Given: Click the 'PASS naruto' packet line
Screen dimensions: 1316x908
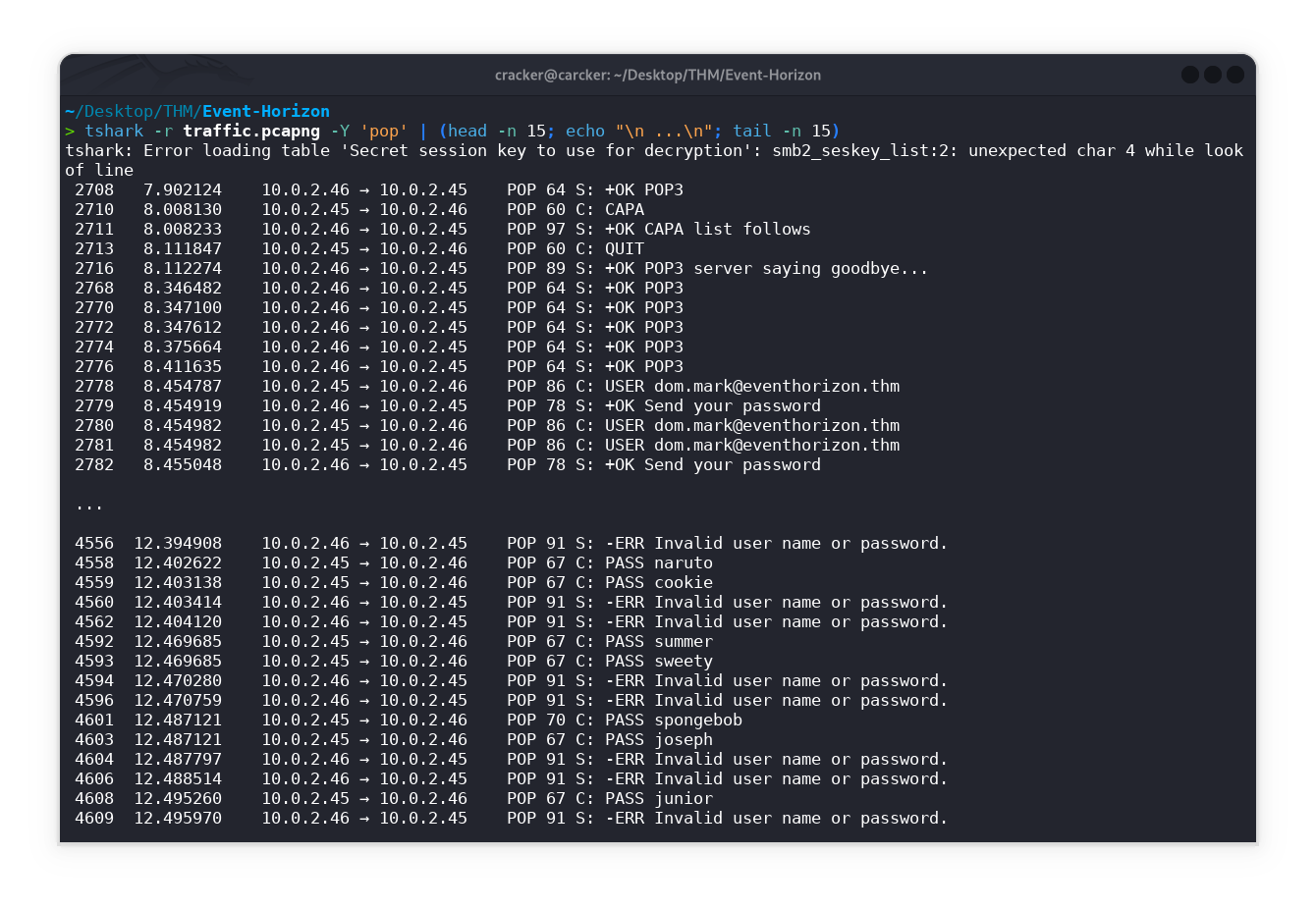Looking at the screenshot, I should 658,562.
